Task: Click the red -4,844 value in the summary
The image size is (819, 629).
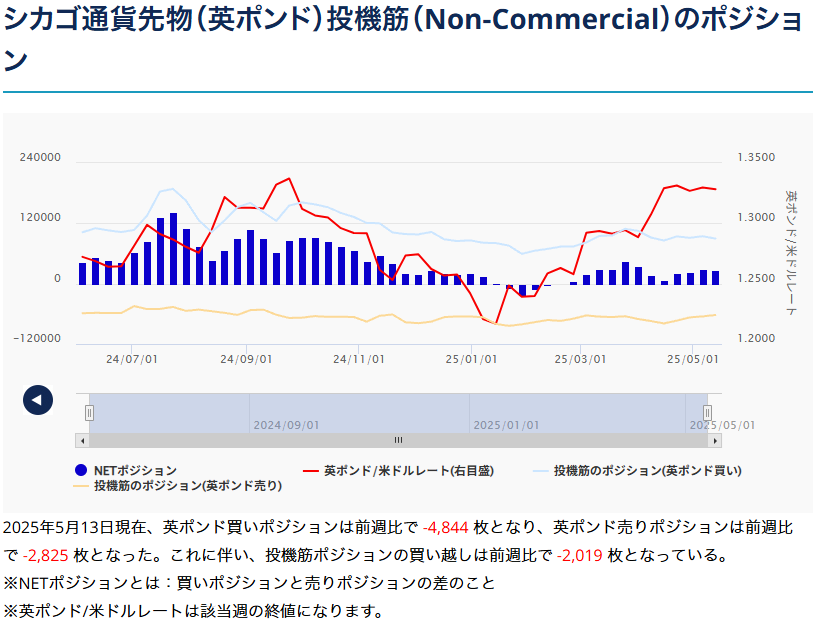Action: point(446,526)
